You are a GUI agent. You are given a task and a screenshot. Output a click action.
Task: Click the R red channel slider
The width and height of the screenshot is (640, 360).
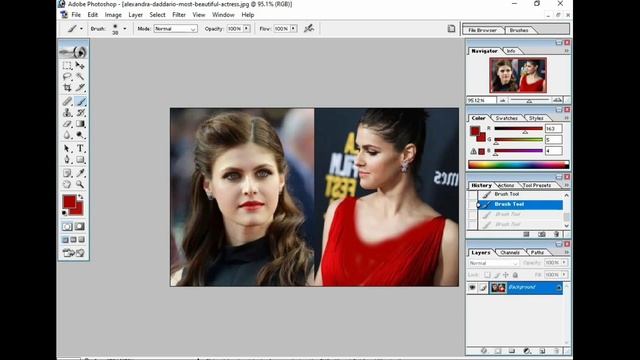tap(518, 129)
